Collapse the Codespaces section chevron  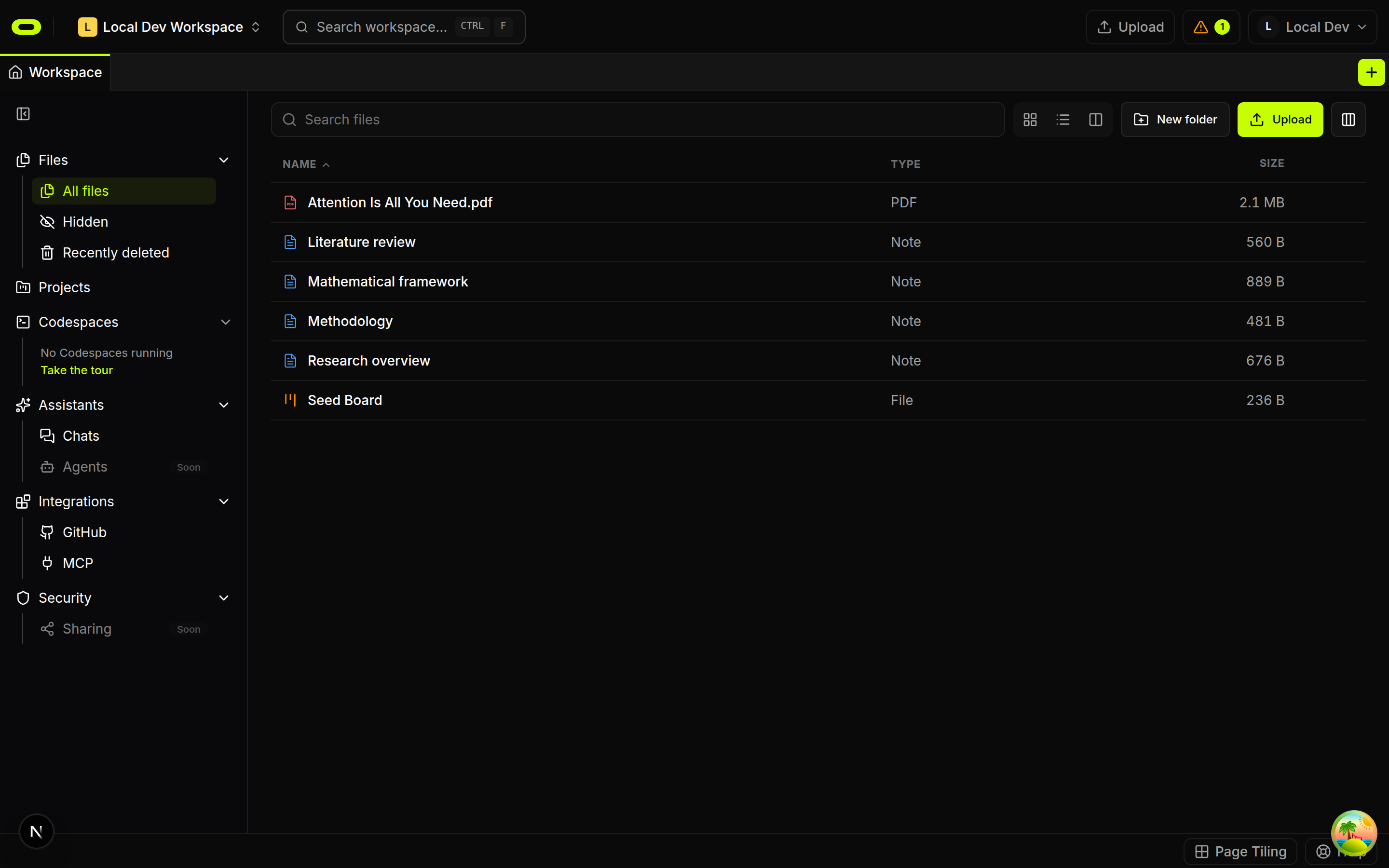click(225, 322)
